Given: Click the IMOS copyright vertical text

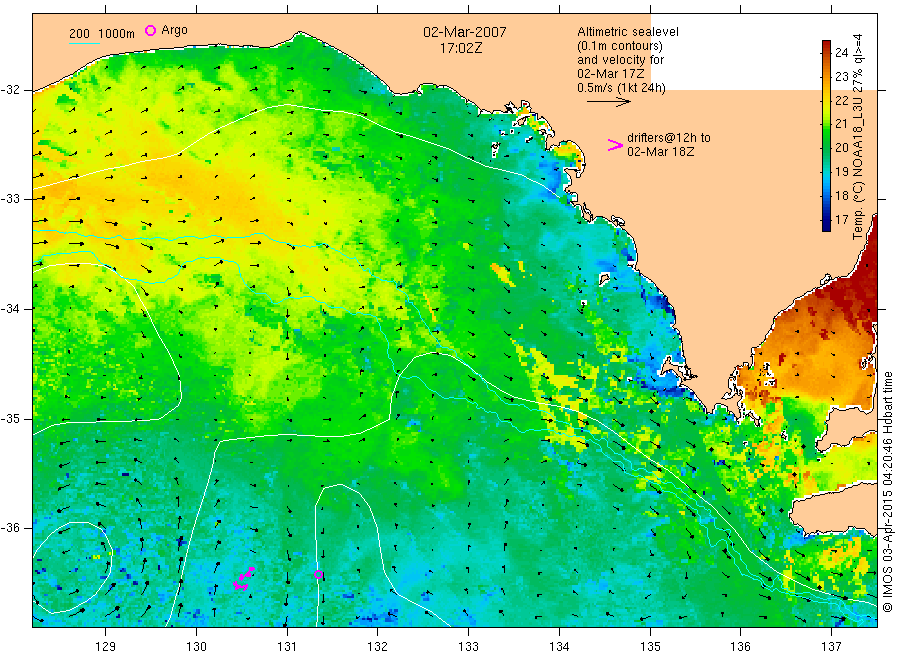Looking at the screenshot, I should pos(888,492).
